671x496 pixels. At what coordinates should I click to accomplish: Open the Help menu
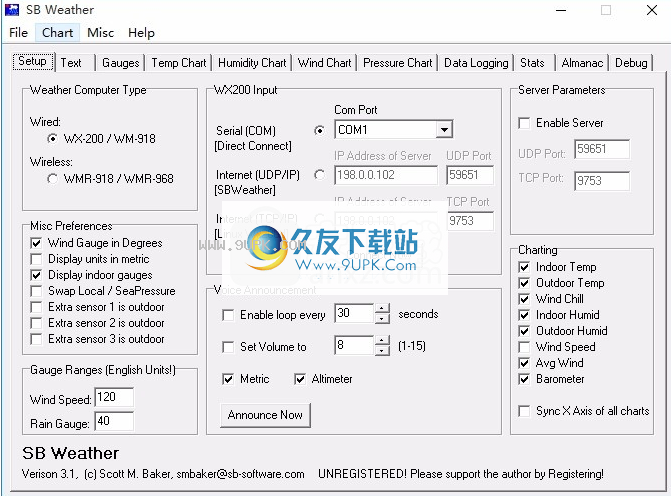[x=141, y=33]
